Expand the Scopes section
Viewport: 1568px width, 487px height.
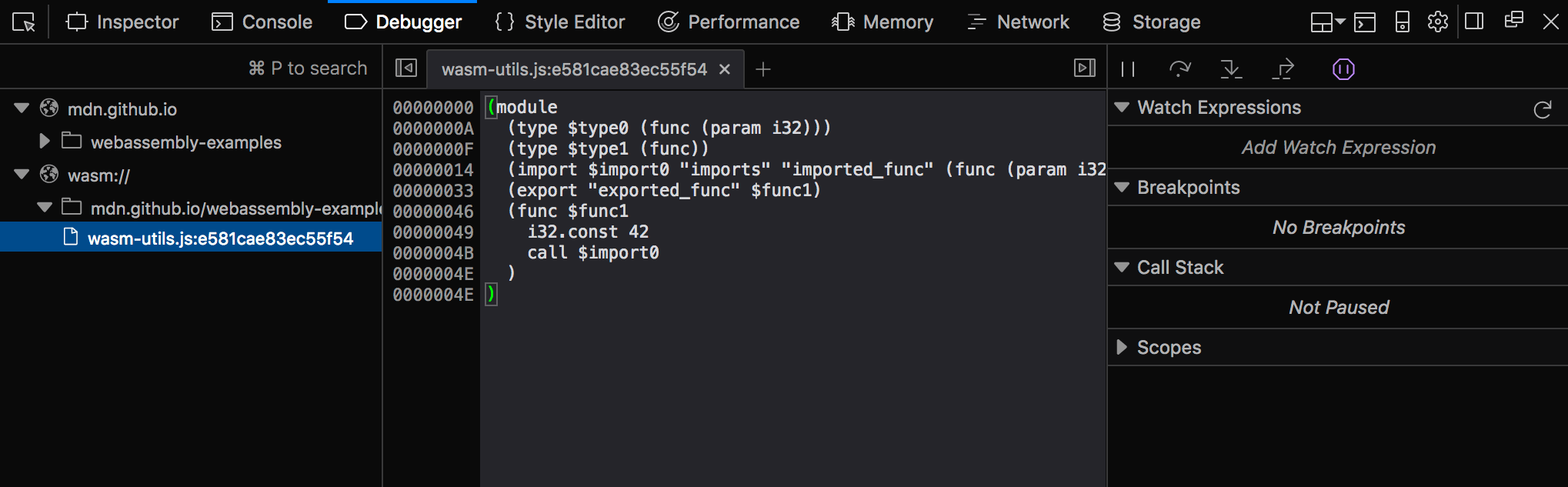coord(1122,347)
